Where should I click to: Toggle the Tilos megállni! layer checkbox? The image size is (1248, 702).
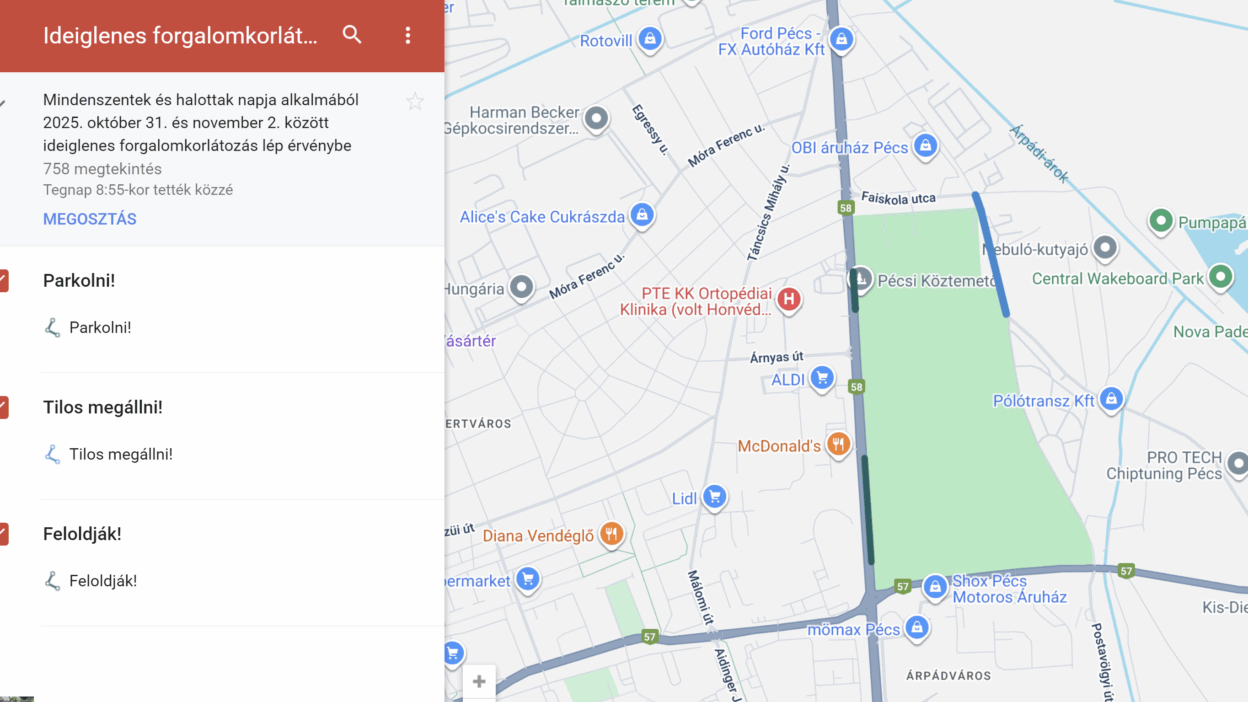pyautogui.click(x=4, y=407)
